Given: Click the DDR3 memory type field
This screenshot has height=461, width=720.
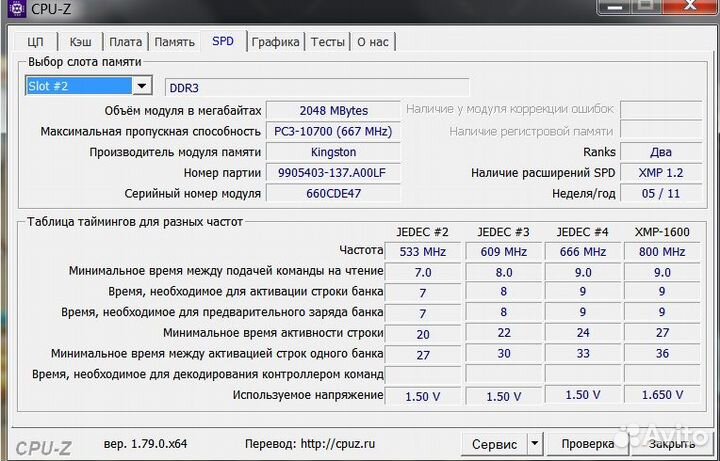Looking at the screenshot, I should tap(317, 87).
